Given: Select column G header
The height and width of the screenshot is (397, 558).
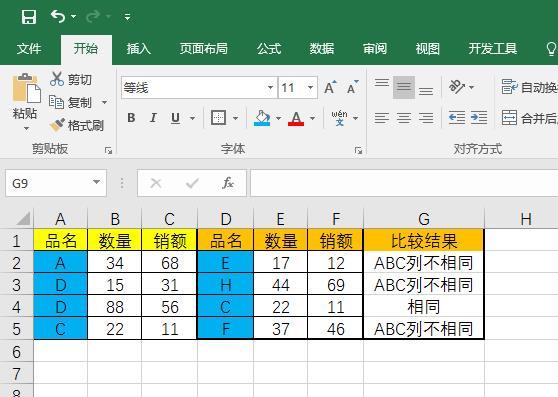Looking at the screenshot, I should point(424,219).
